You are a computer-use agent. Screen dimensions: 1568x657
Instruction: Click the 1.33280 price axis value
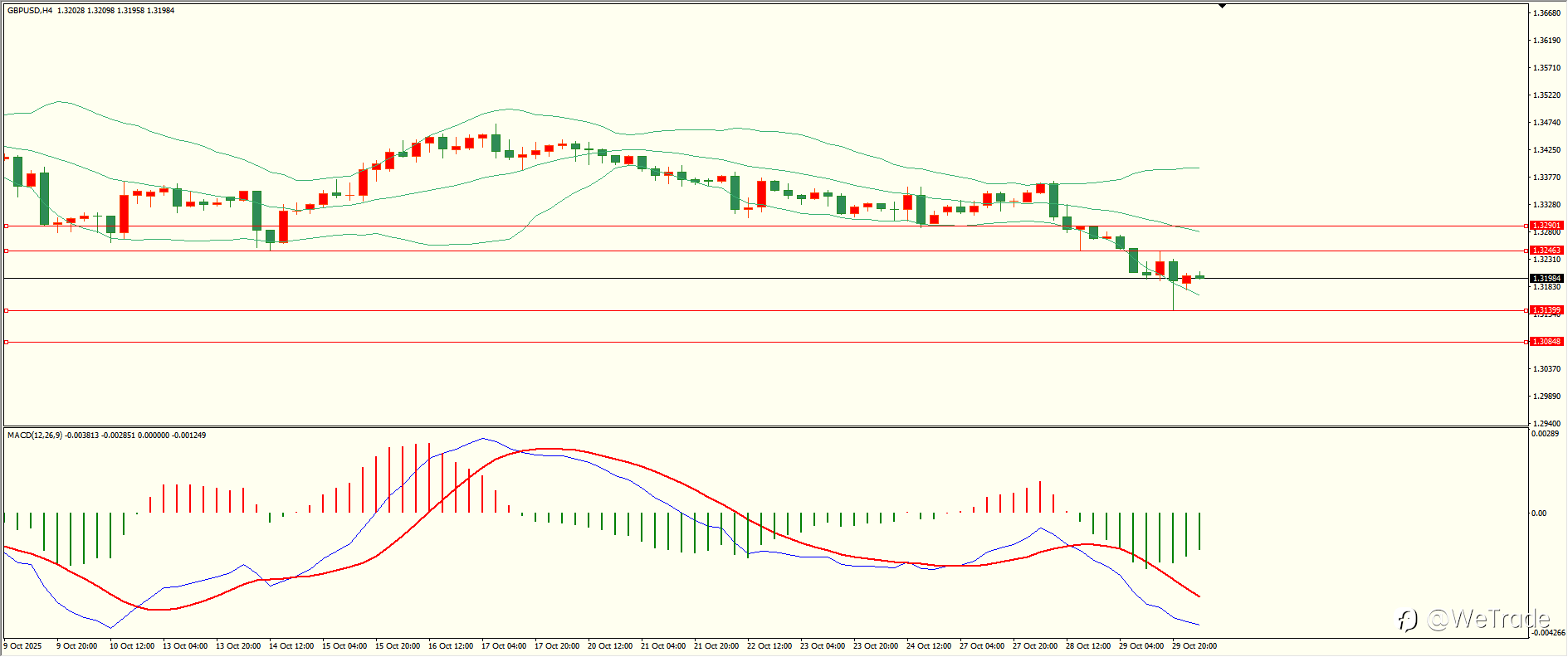1546,205
